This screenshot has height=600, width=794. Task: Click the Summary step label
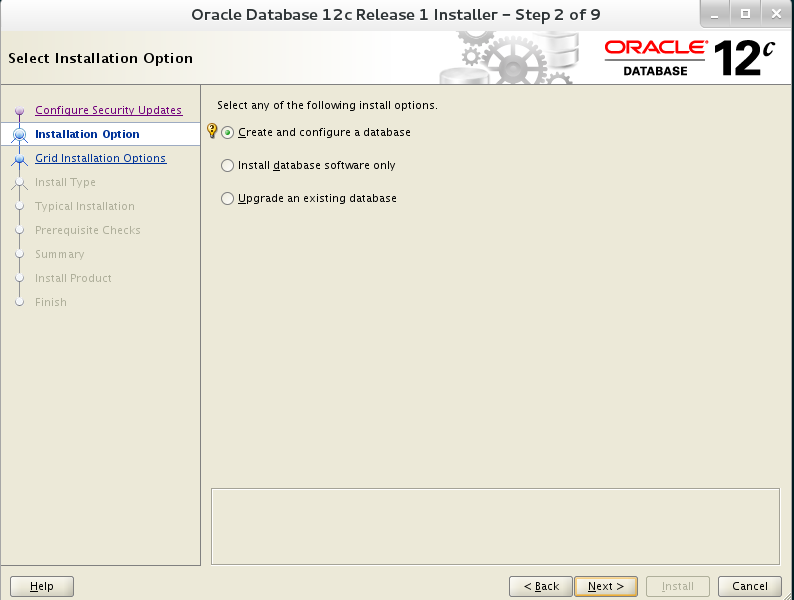tap(60, 254)
